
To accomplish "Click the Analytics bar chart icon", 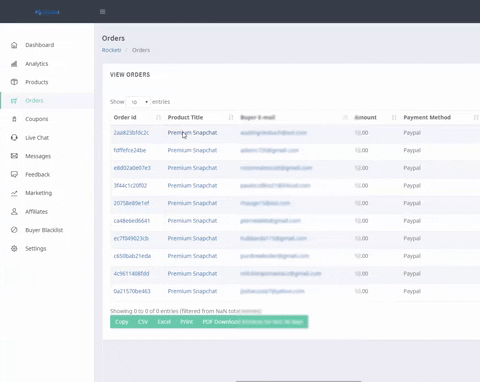I will [14, 64].
